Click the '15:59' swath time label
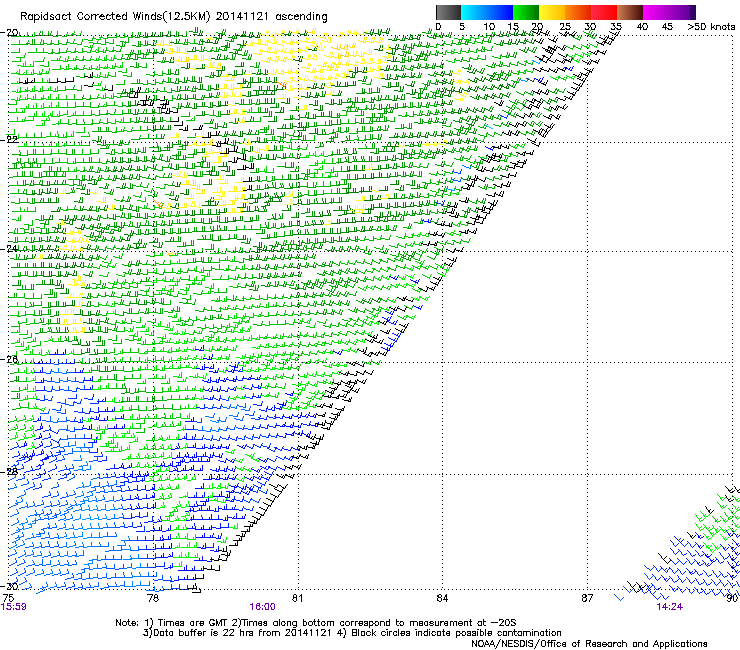The image size is (740, 650). tap(14, 607)
